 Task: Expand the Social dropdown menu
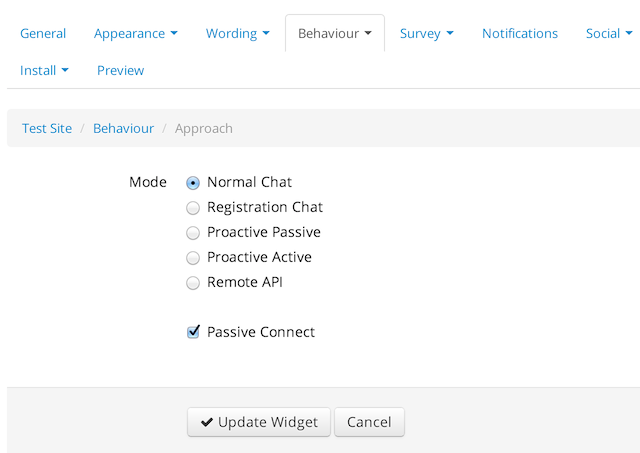(x=609, y=33)
